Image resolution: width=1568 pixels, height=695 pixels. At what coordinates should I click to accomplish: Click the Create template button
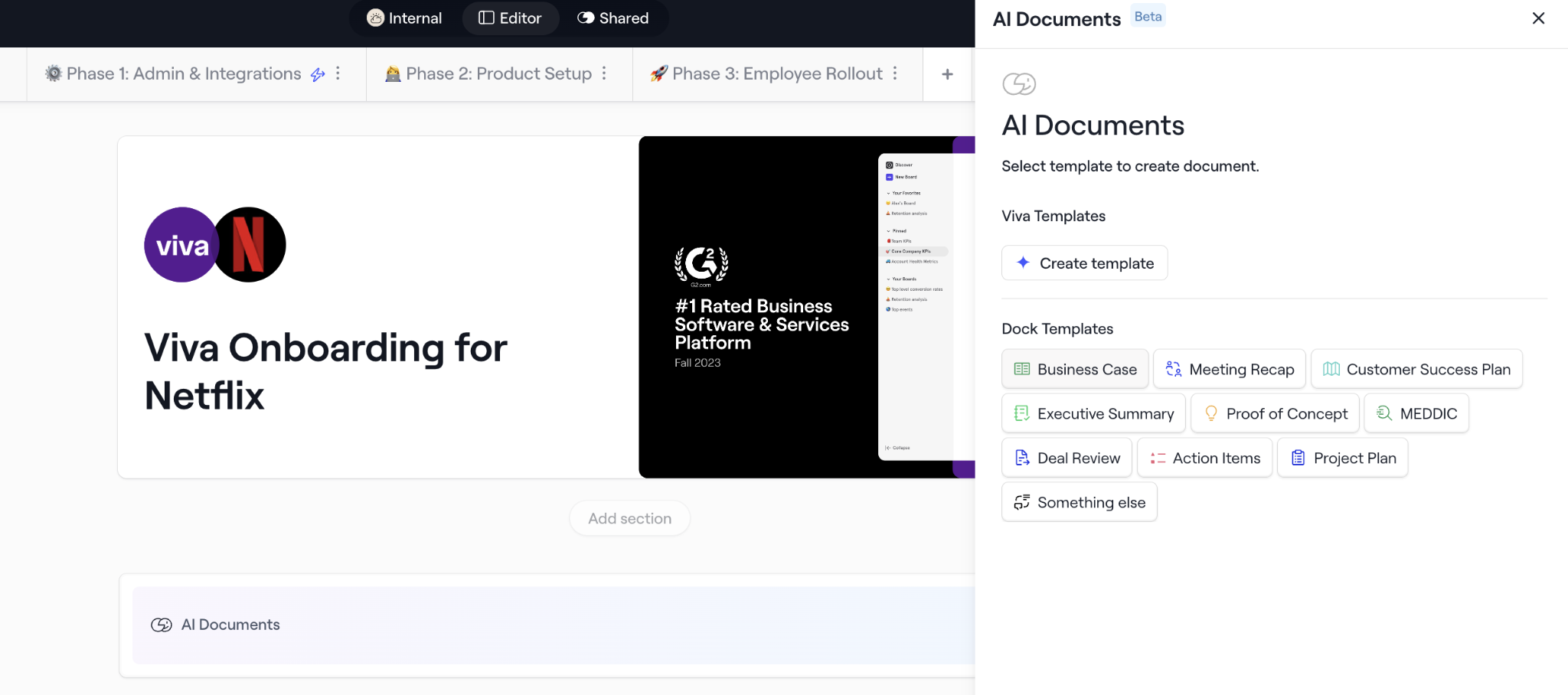[x=1084, y=263]
